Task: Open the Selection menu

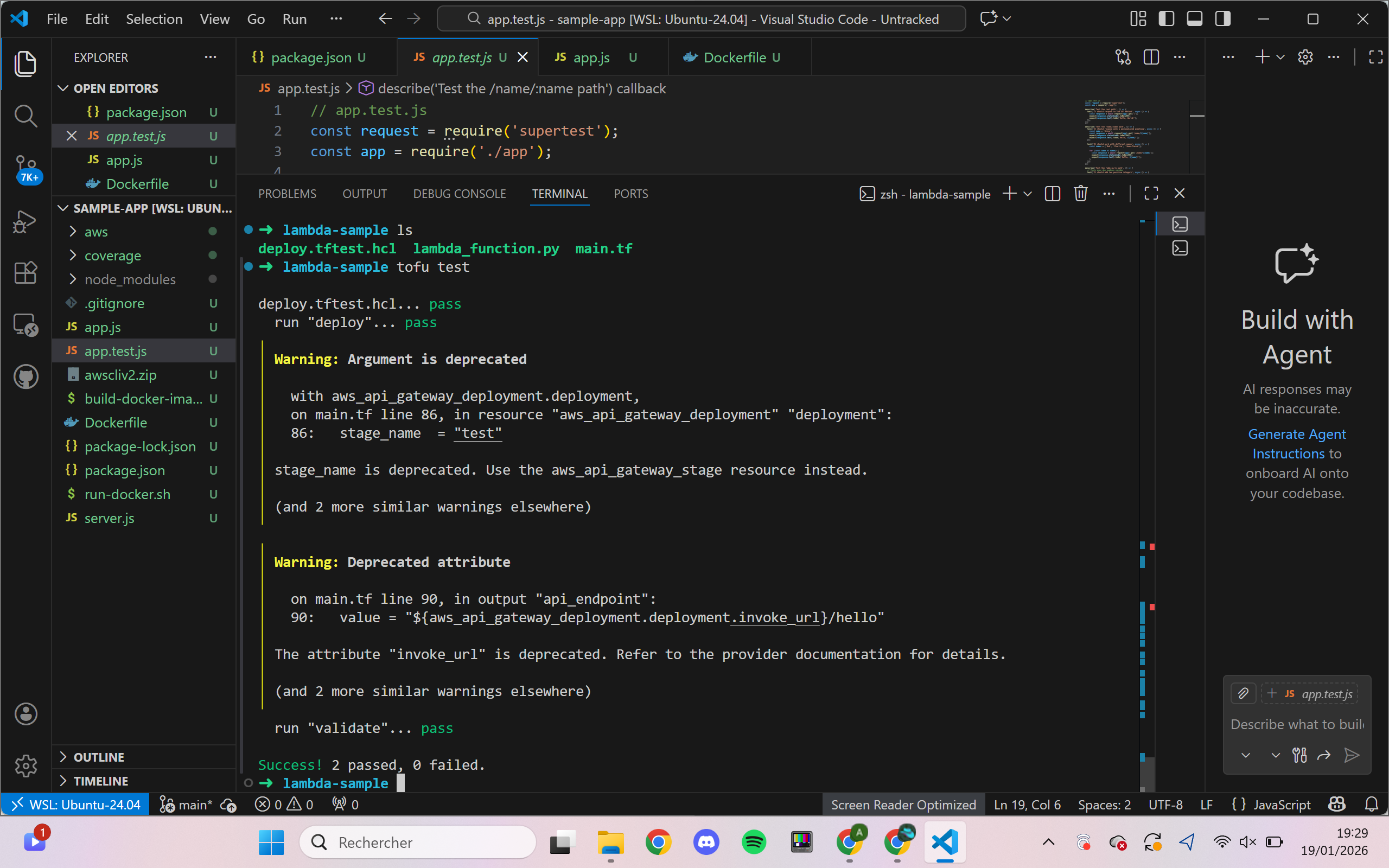Action: [x=154, y=19]
